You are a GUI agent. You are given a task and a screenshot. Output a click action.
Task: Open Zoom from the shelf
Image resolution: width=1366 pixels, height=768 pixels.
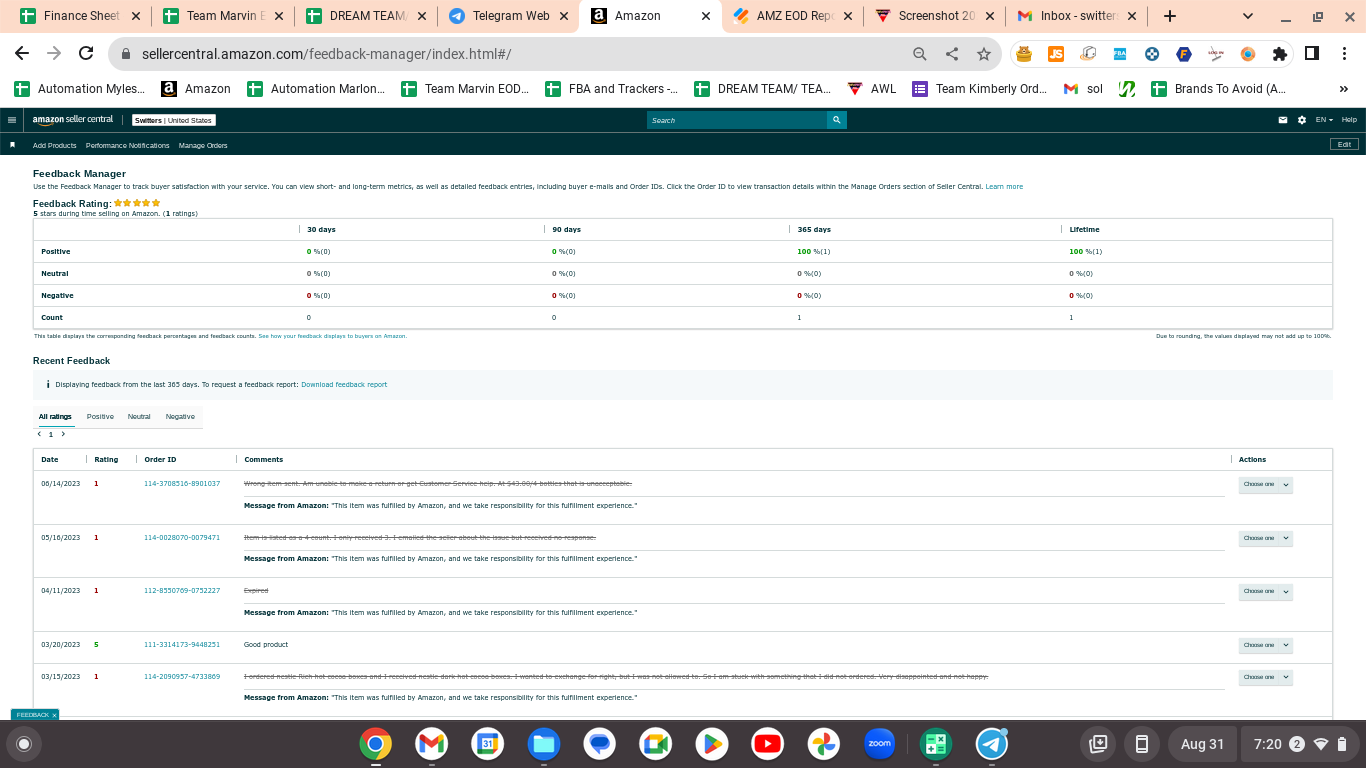point(880,744)
